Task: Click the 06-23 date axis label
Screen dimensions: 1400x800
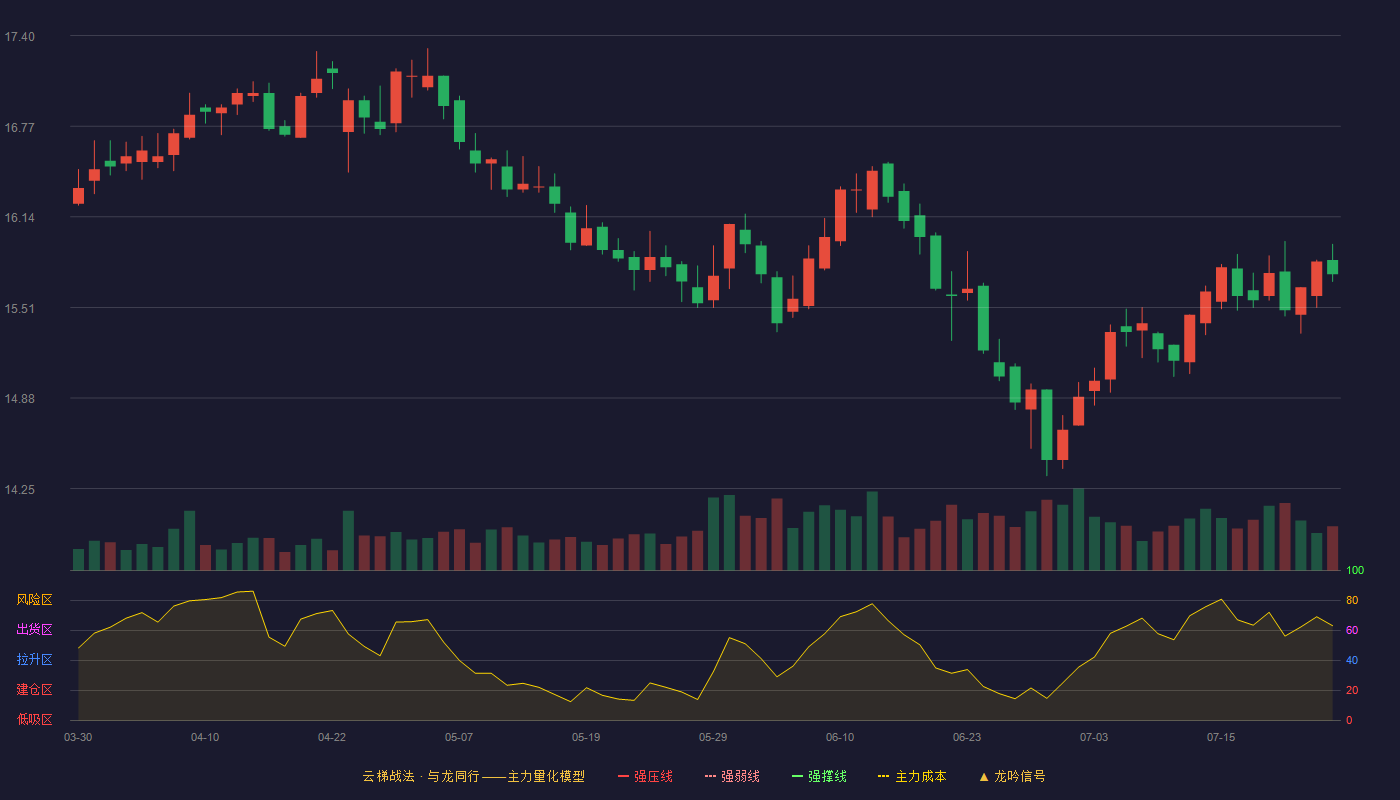Action: point(967,737)
